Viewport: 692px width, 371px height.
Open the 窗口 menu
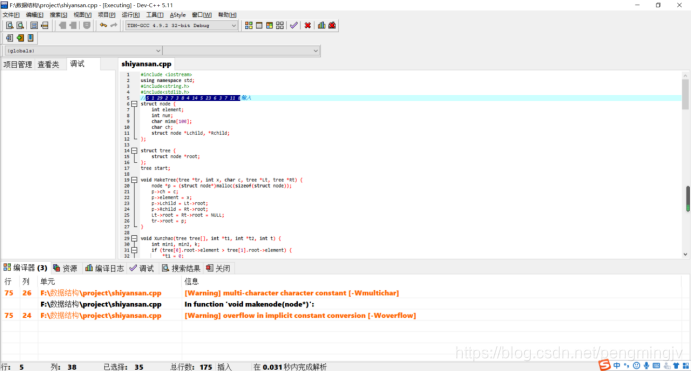202,15
